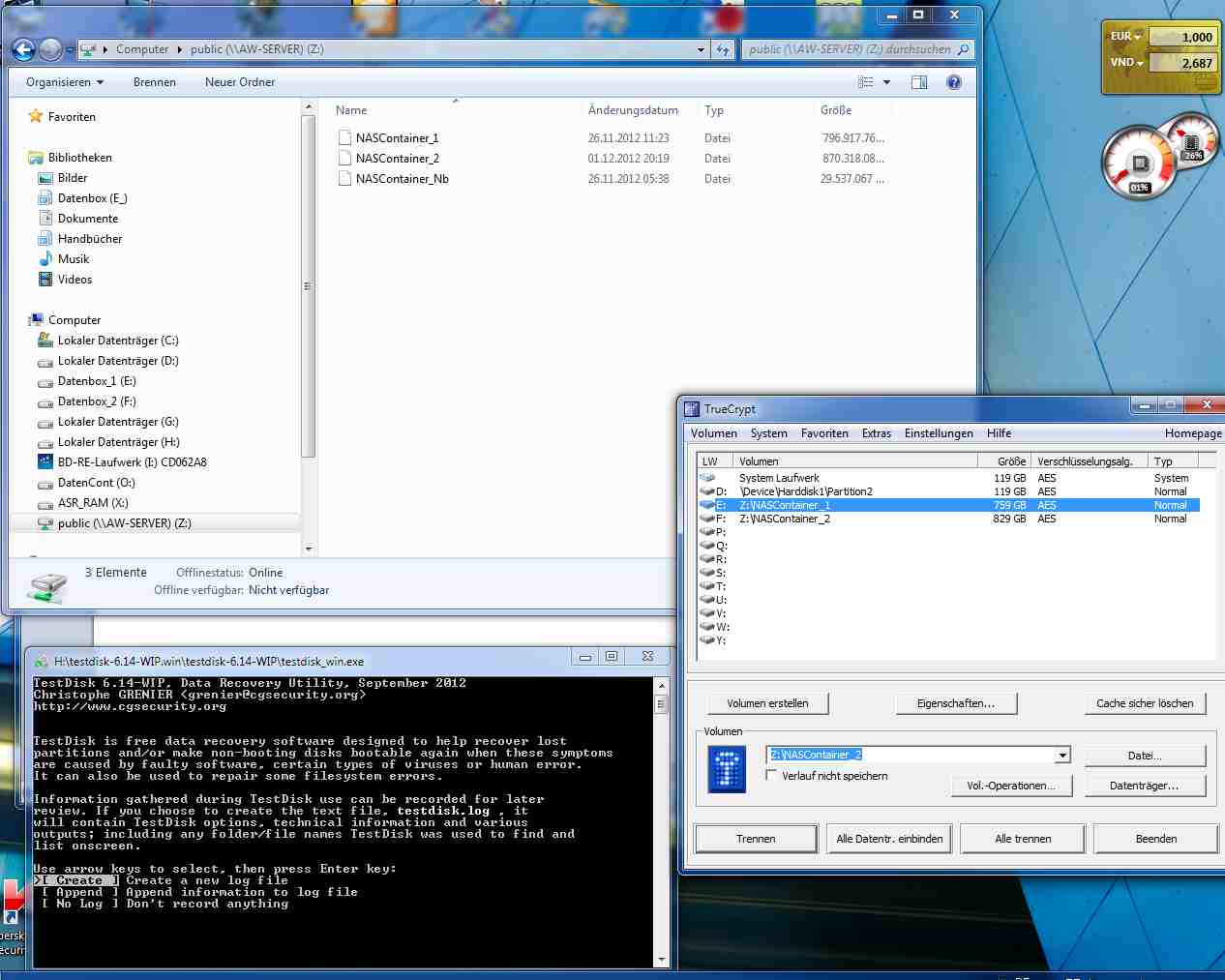Image resolution: width=1225 pixels, height=980 pixels.
Task: Click 'Alle Datentr. einbinden' button
Action: [x=889, y=839]
